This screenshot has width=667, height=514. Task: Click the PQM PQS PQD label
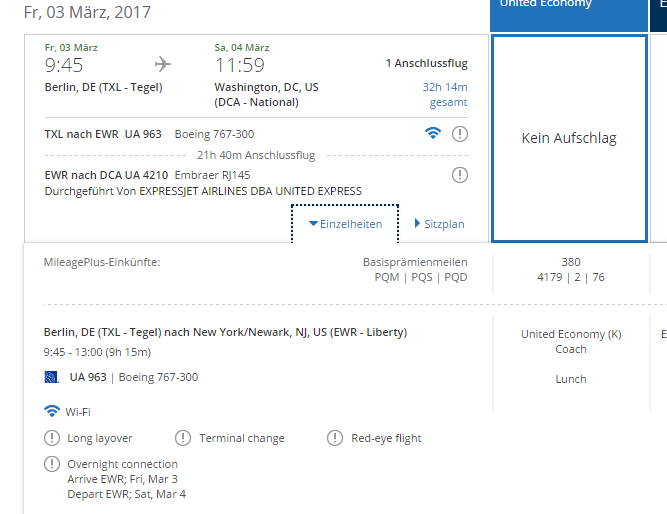pos(421,277)
